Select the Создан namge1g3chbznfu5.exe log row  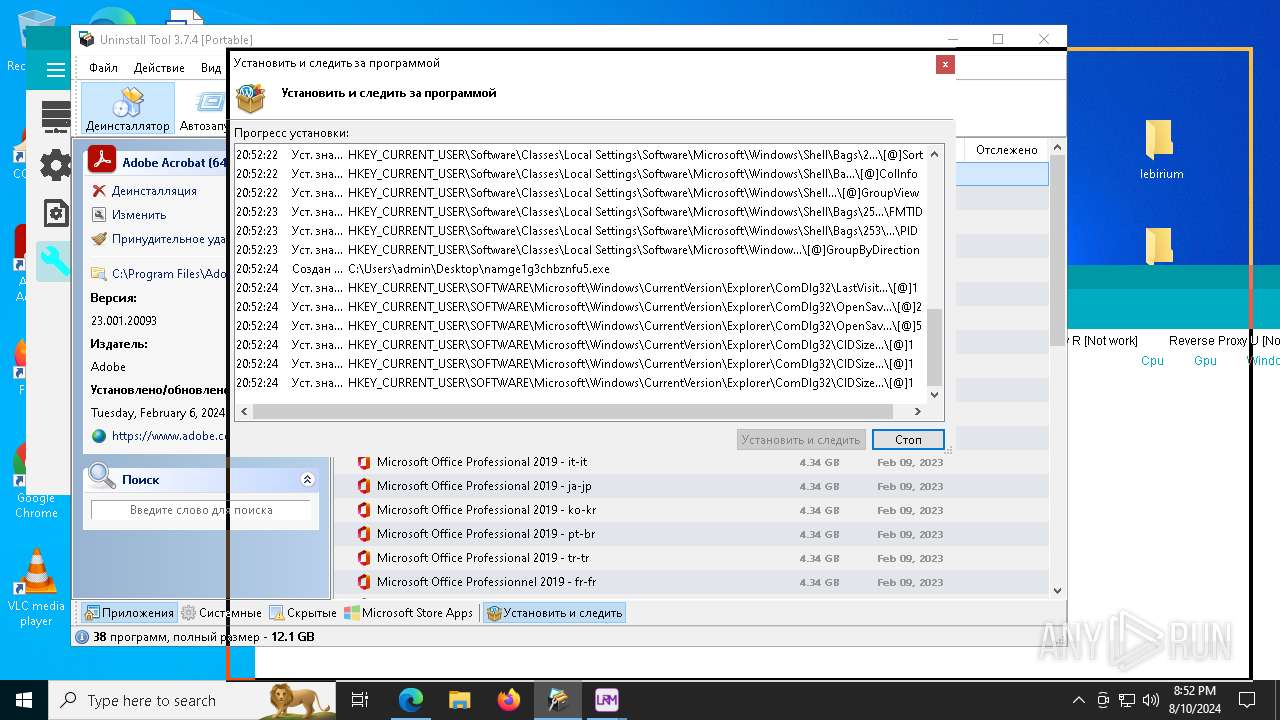[x=580, y=269]
